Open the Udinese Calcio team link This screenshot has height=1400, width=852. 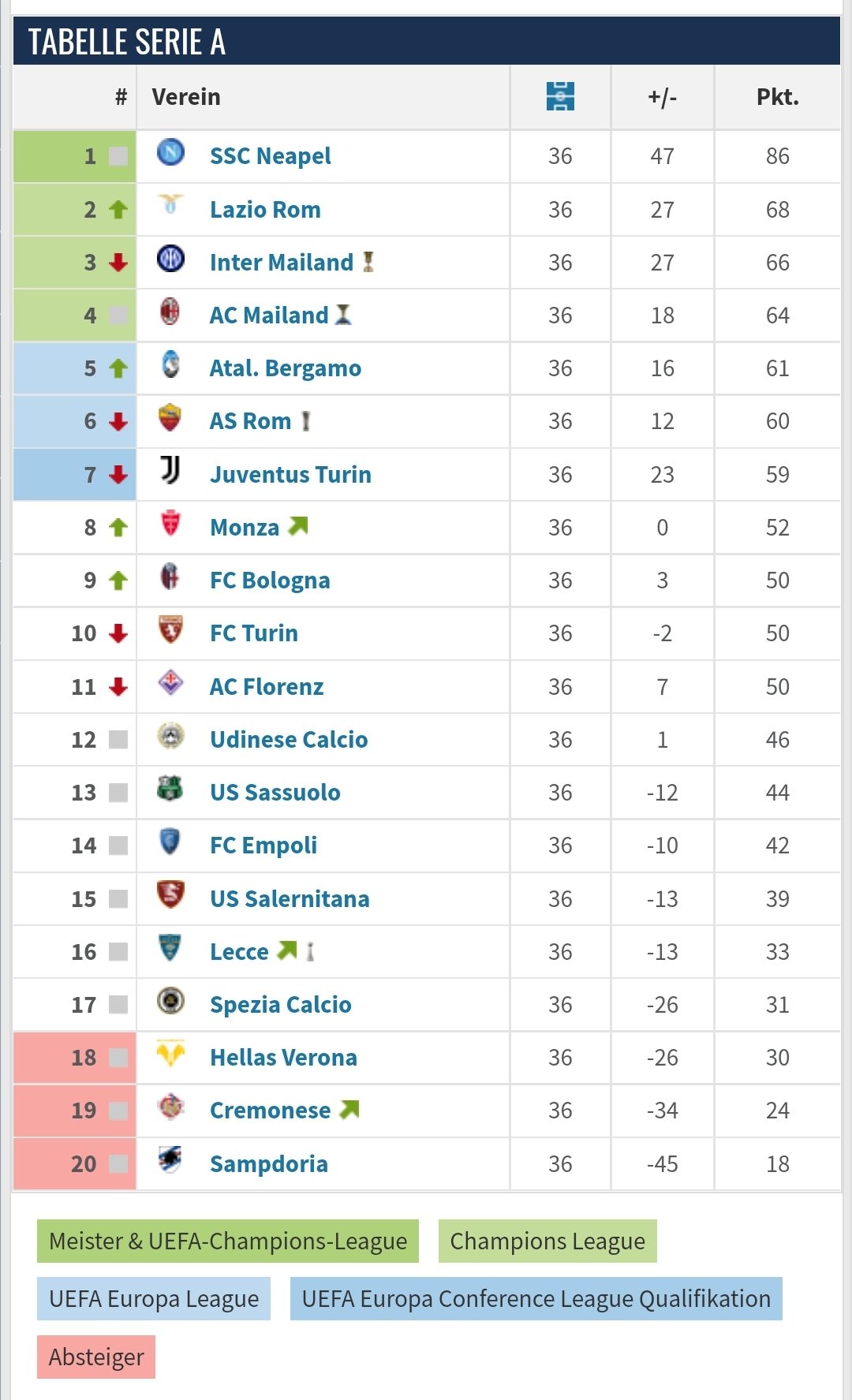[289, 740]
